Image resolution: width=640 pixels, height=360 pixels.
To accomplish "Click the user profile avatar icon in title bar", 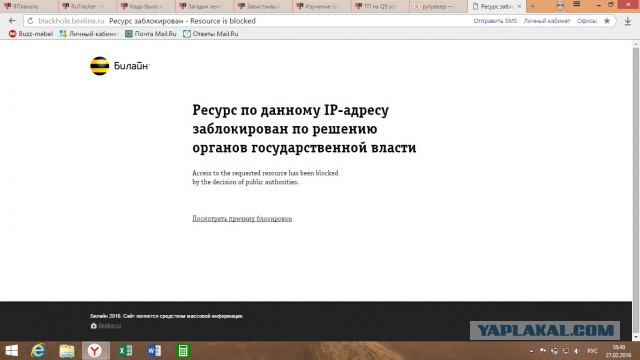I will coord(560,5).
